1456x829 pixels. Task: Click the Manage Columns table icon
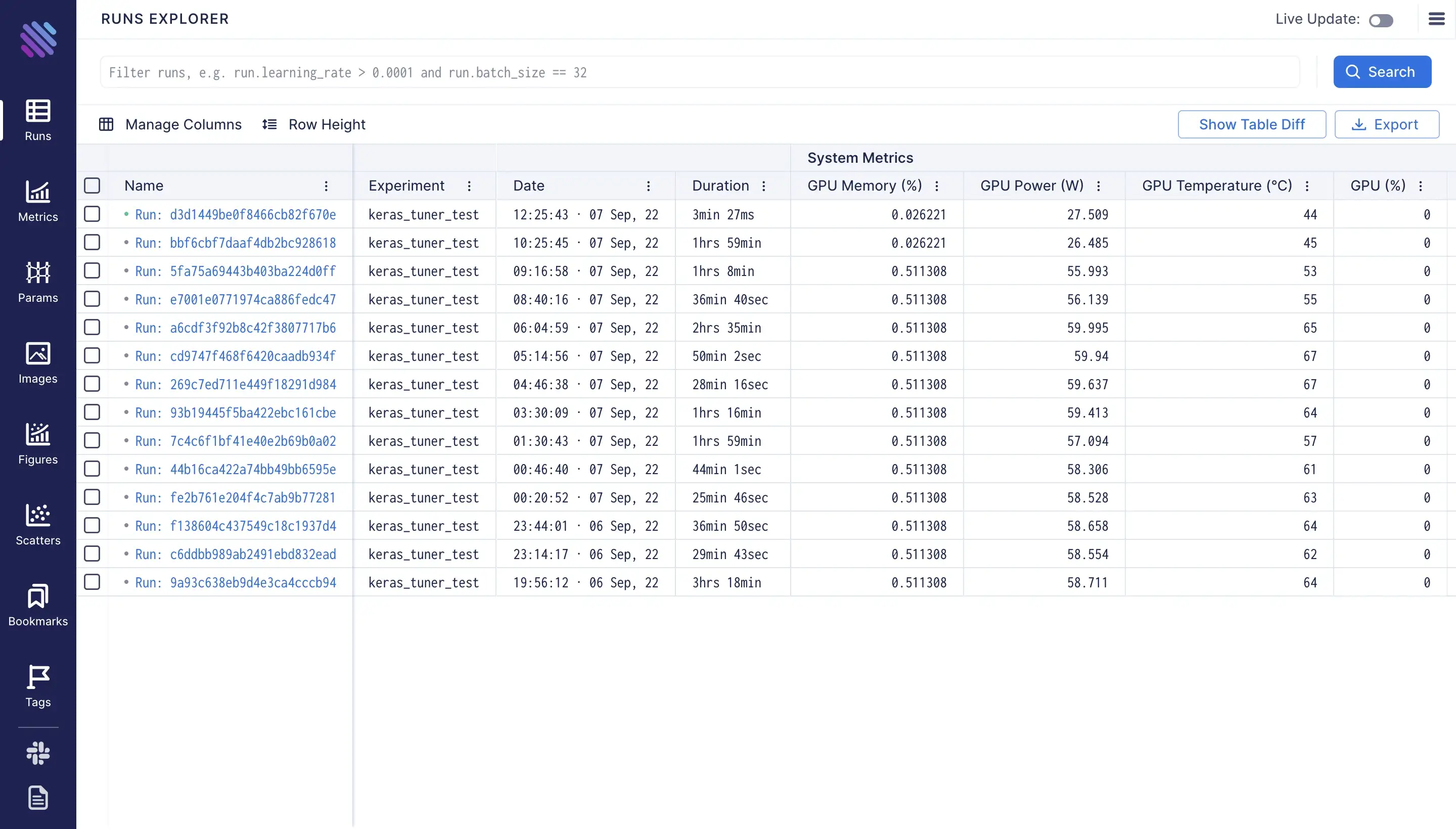(107, 124)
